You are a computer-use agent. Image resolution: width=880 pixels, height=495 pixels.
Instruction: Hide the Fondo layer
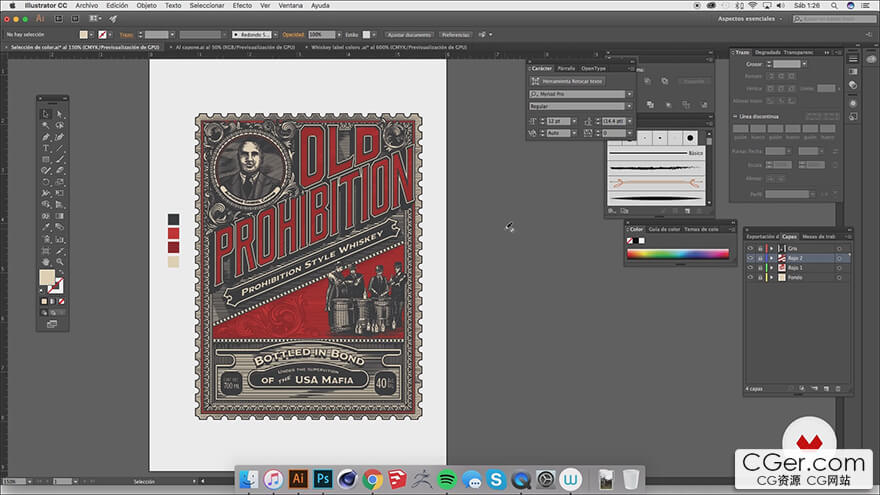click(750, 278)
